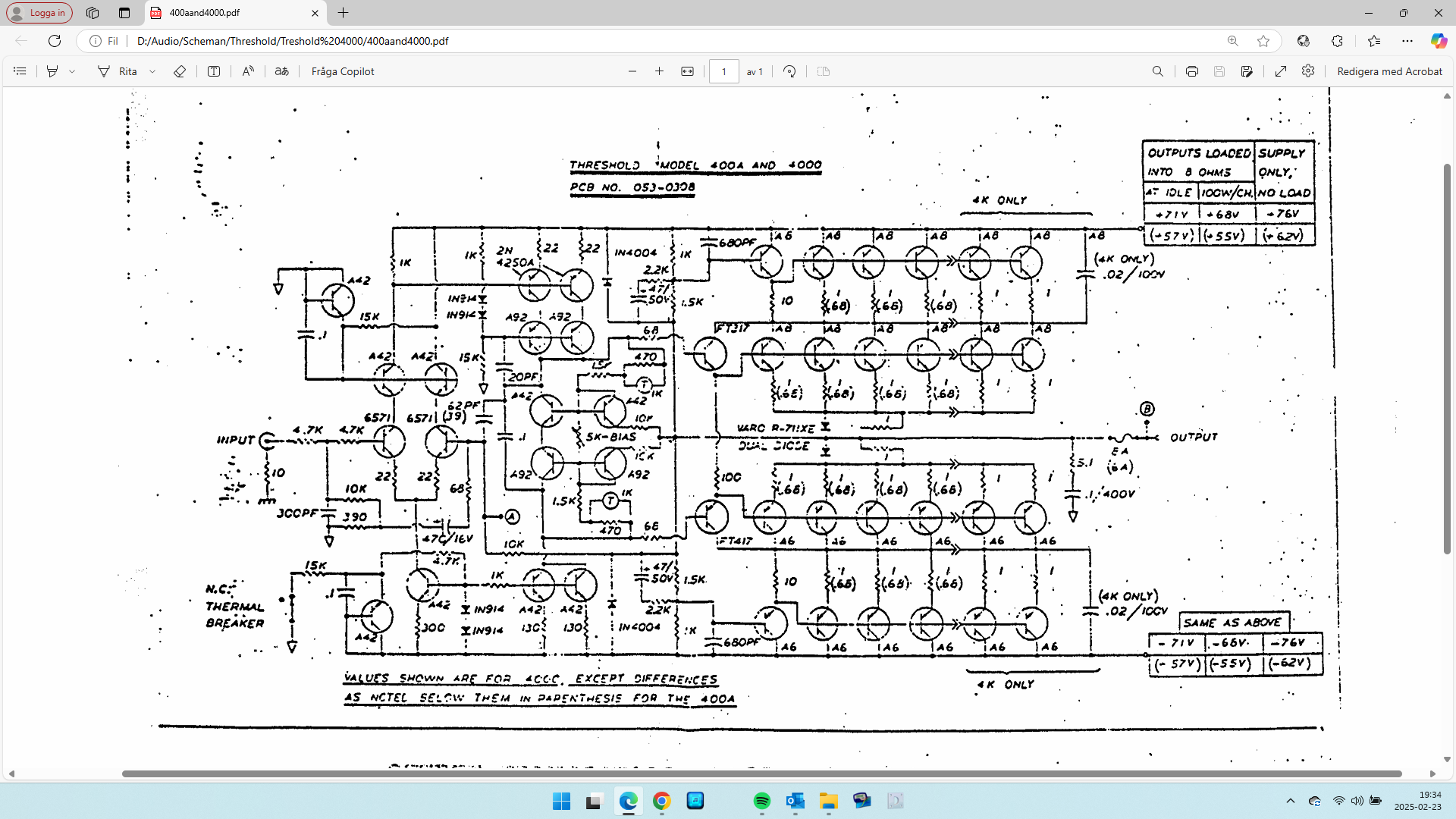This screenshot has width=1456, height=819.
Task: Go back to the previous page
Action: 21,41
